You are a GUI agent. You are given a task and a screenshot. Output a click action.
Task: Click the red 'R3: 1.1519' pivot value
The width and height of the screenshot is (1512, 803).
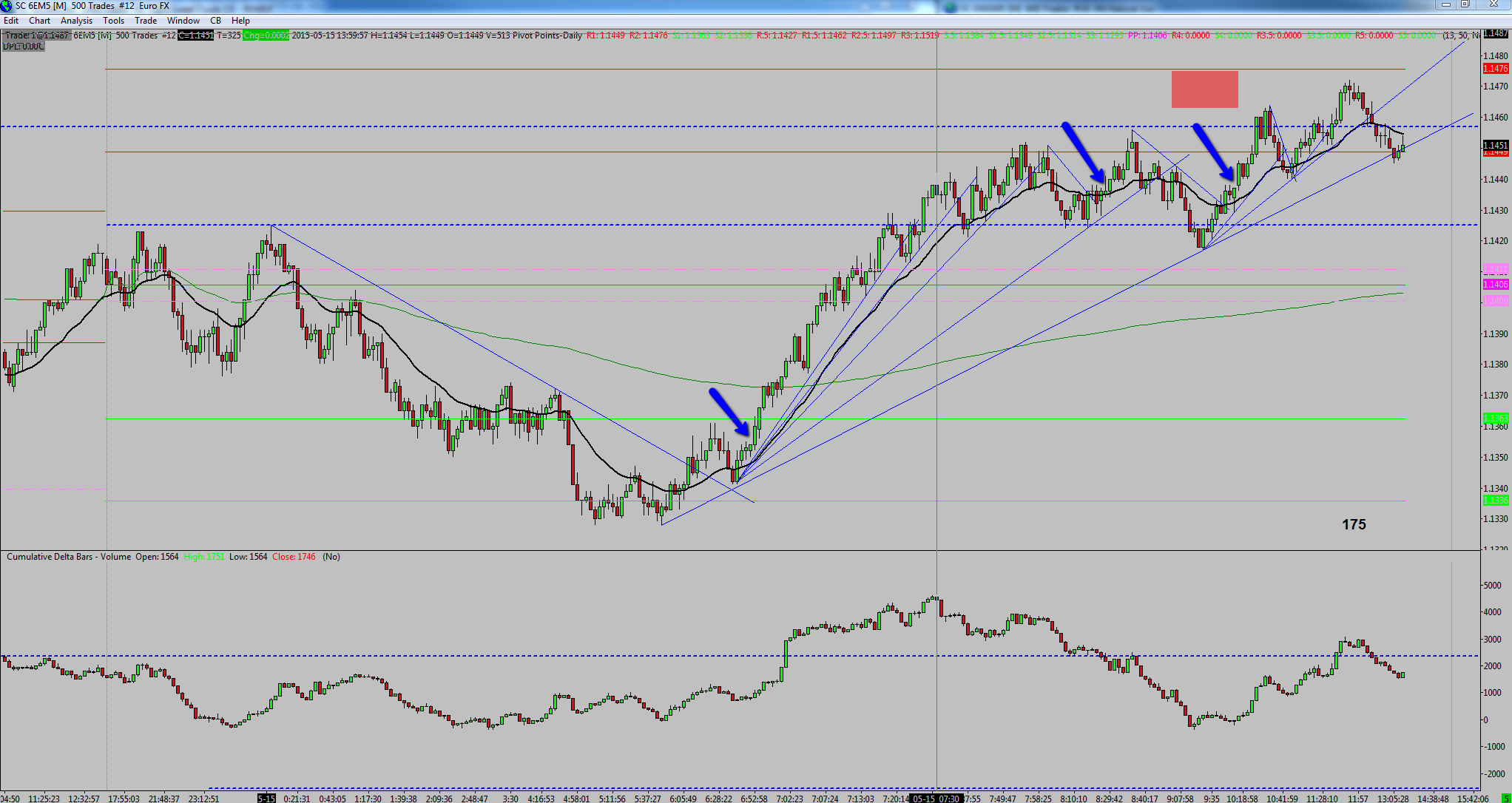click(920, 35)
